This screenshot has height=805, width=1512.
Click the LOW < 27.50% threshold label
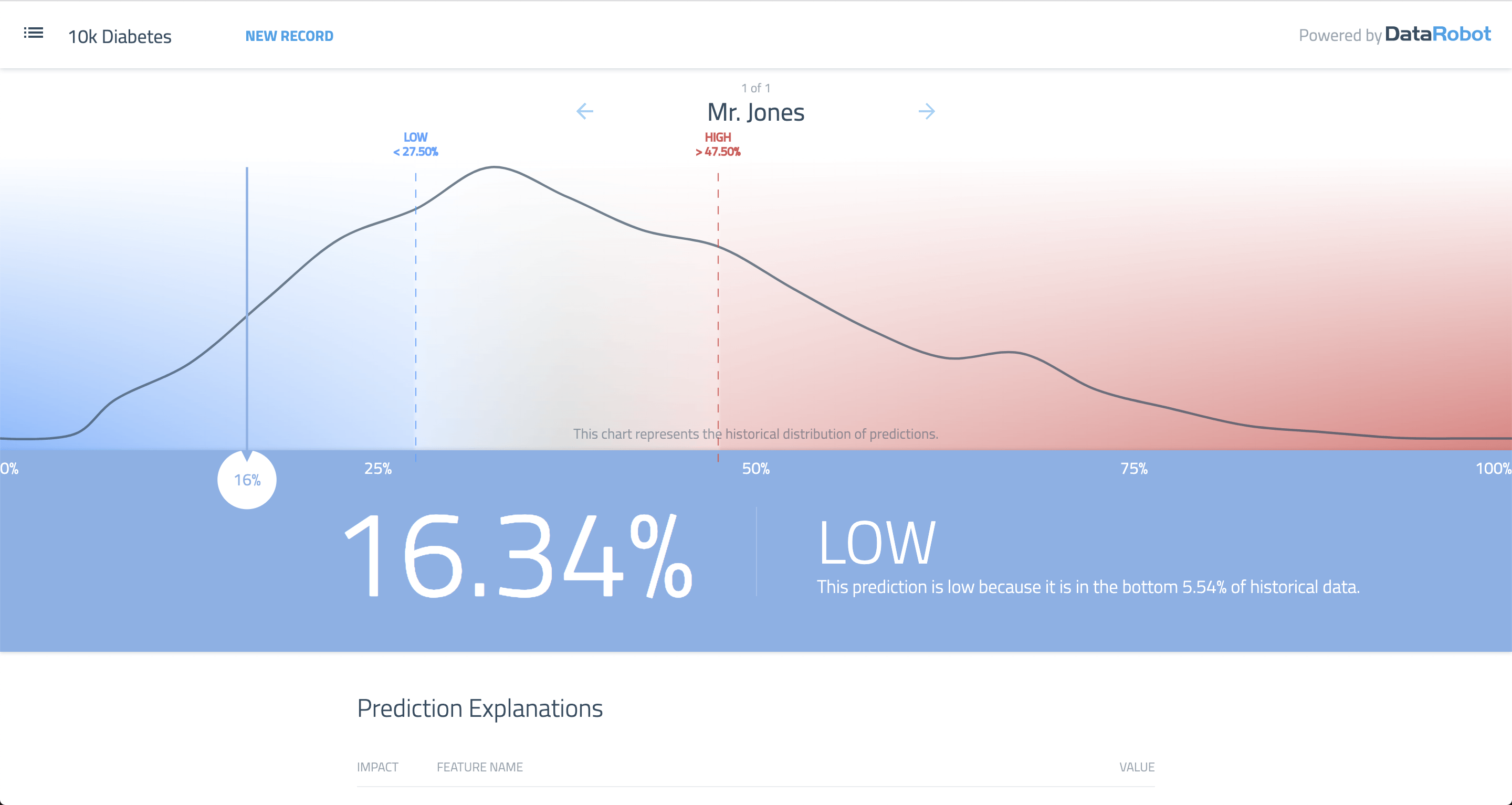click(416, 144)
